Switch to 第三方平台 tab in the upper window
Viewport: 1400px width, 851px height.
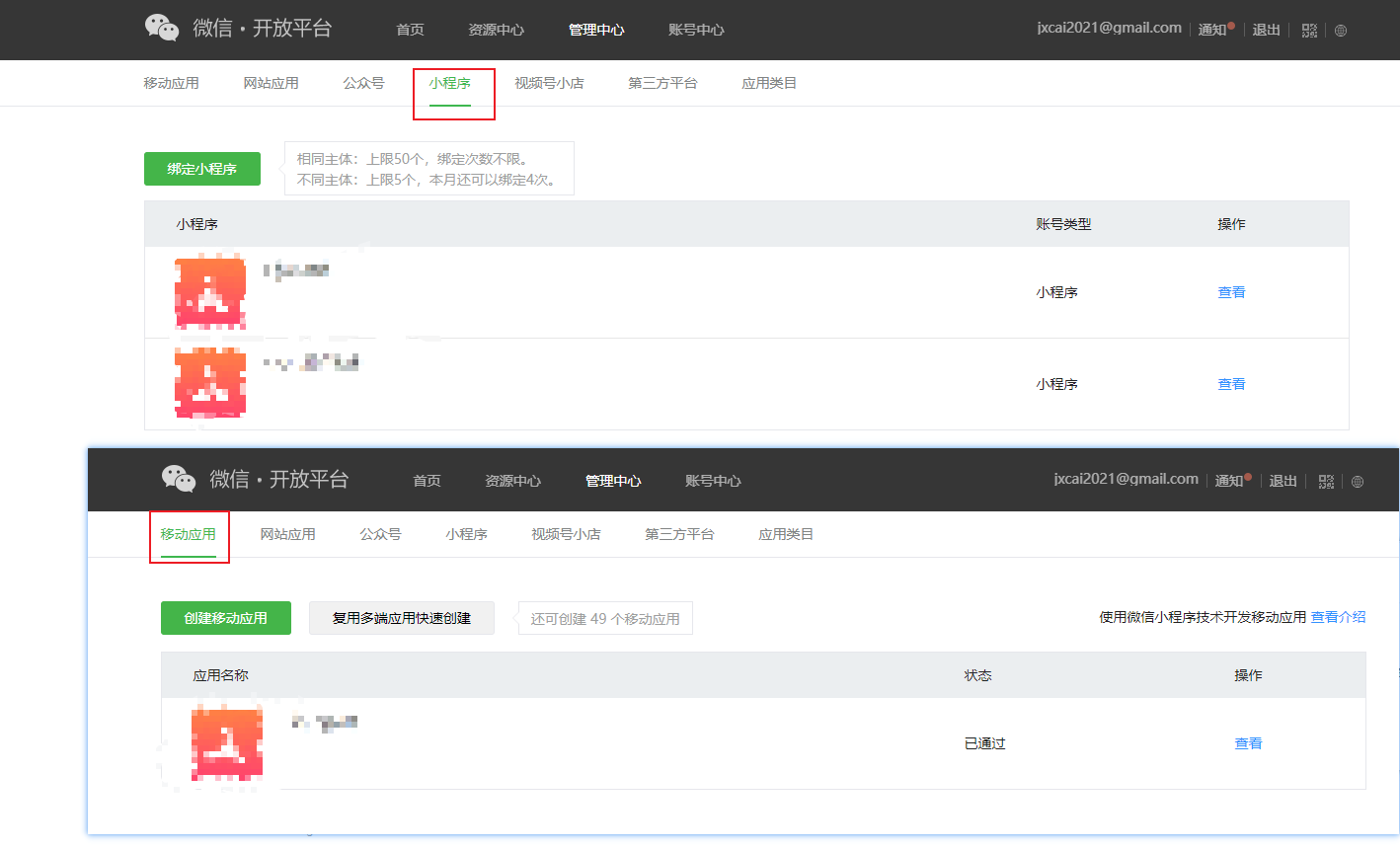point(662,83)
